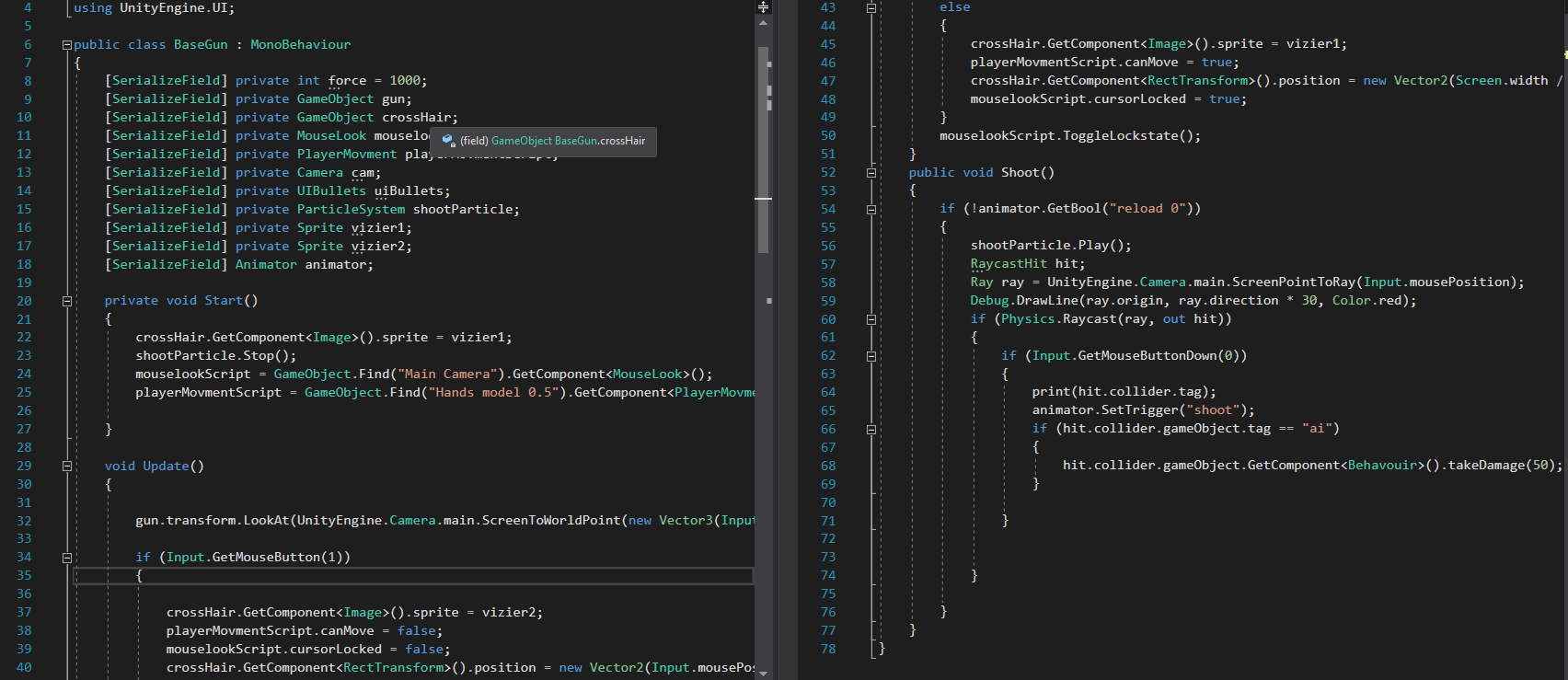
Task: Click the cam variable on line 13
Action: click(363, 173)
